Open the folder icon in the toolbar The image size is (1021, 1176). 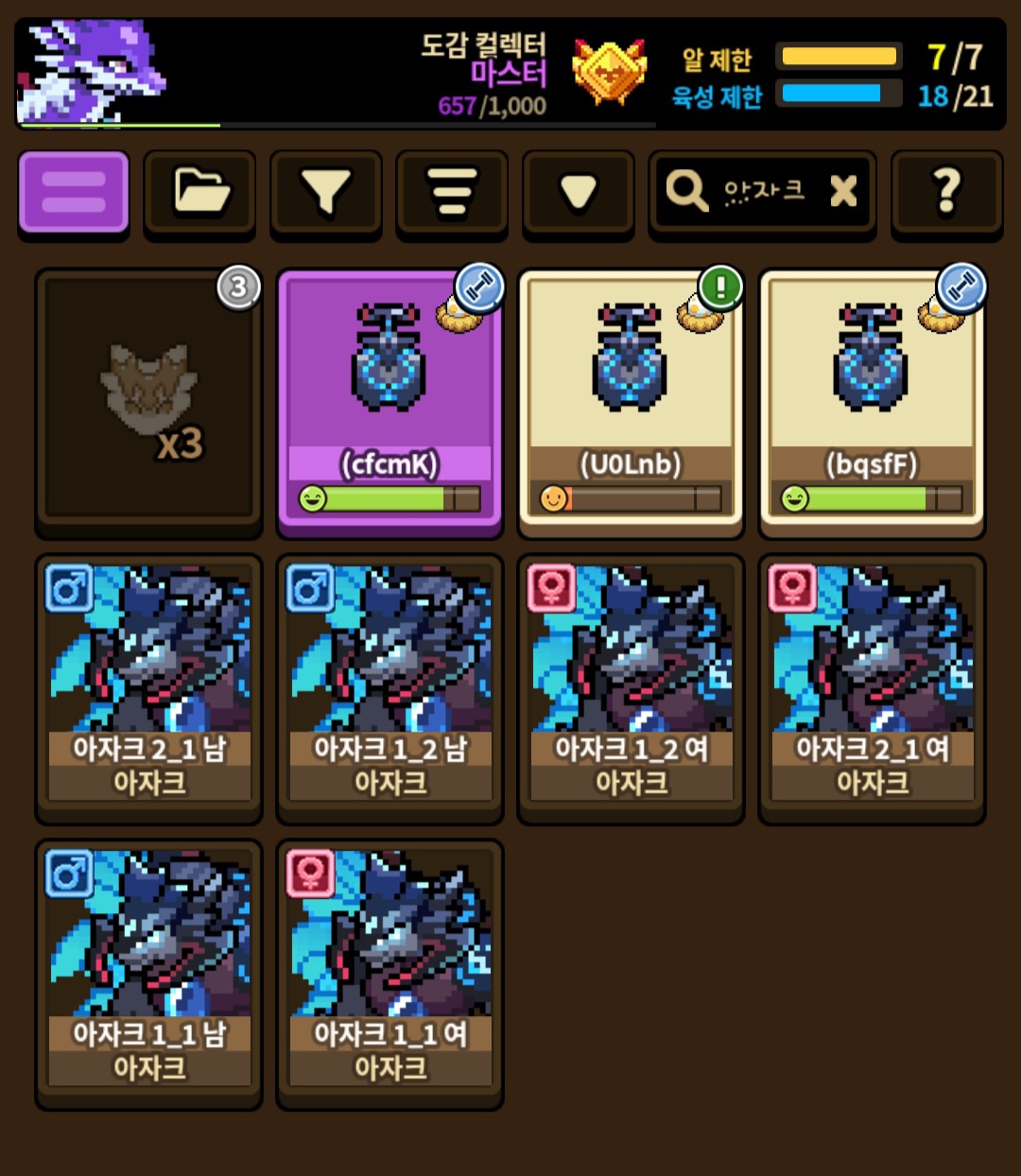[199, 193]
